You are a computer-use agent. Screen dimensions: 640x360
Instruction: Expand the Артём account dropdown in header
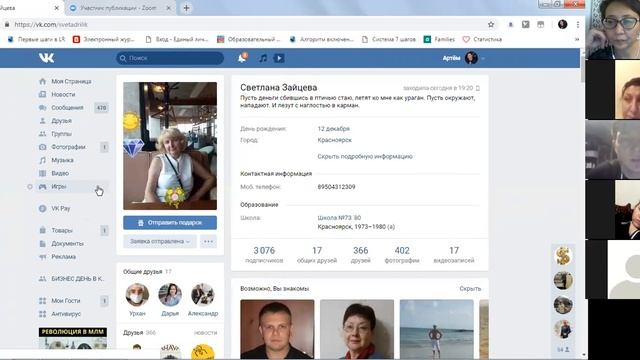(464, 58)
